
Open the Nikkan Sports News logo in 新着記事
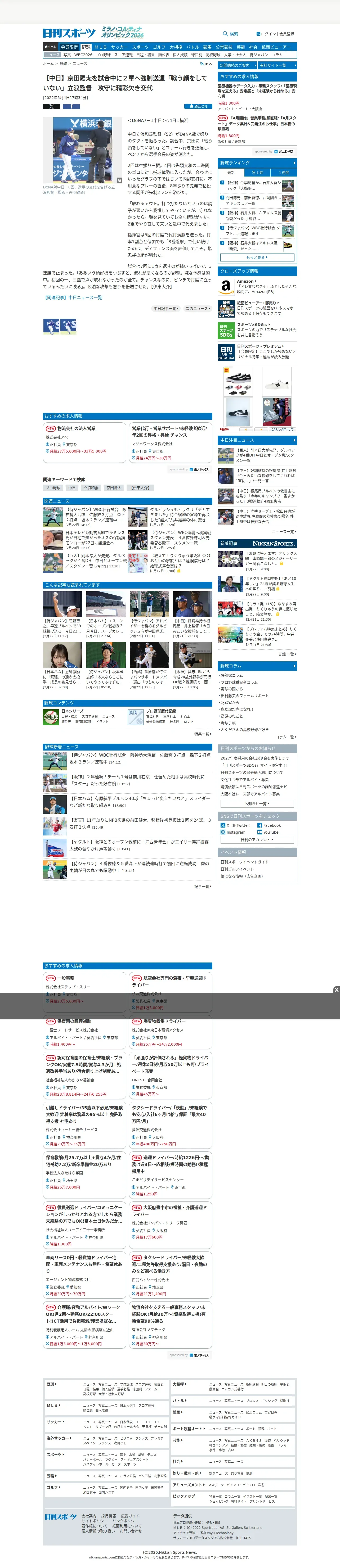pos(274,544)
